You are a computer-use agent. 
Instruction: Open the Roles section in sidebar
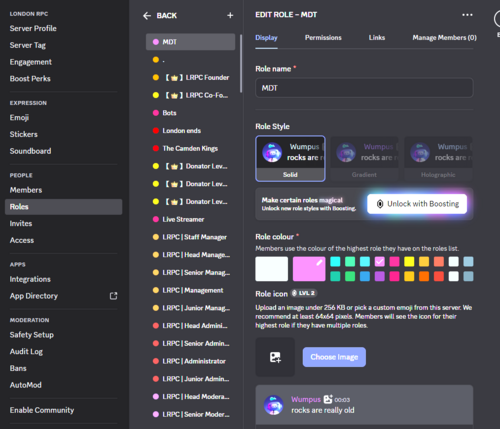(63, 207)
